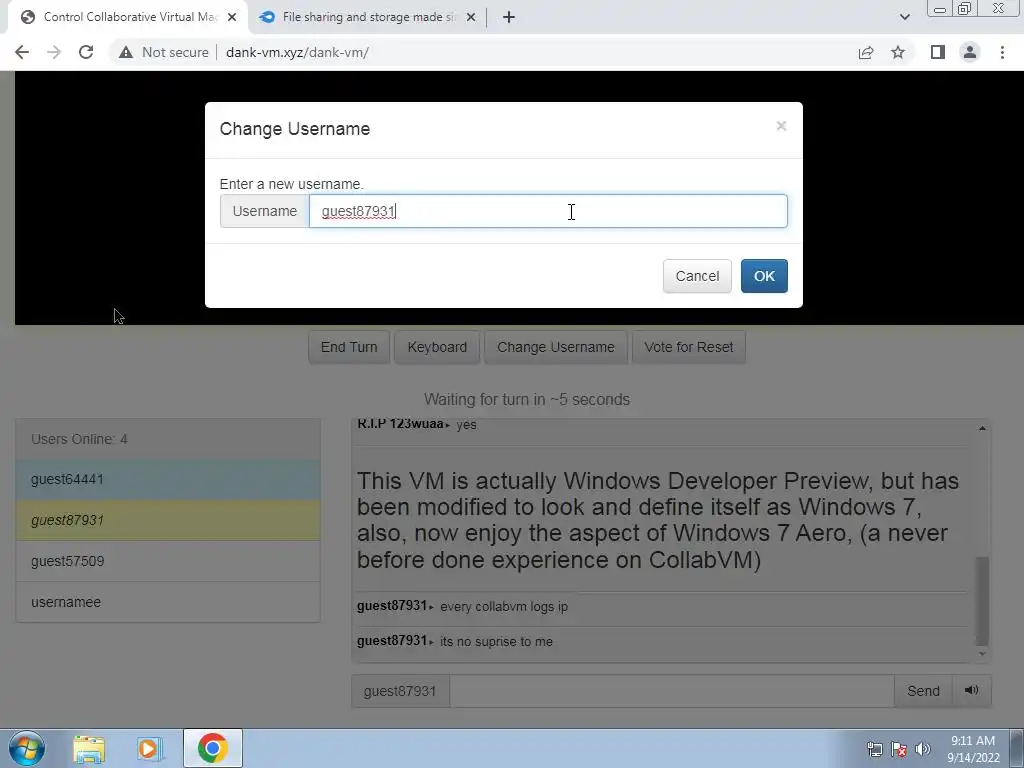Screen dimensions: 1024x768
Task: Confirm the new username with OK
Action: click(x=764, y=276)
